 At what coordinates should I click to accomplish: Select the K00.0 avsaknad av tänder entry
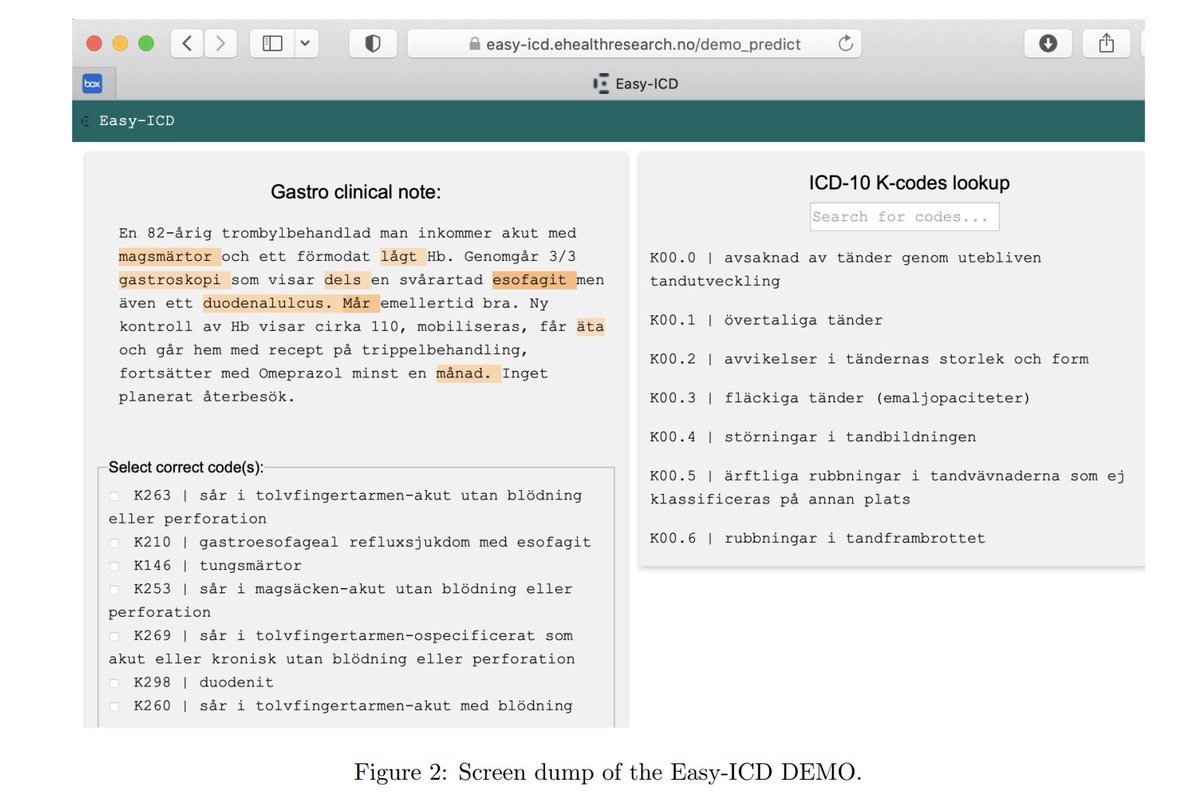[x=845, y=270]
